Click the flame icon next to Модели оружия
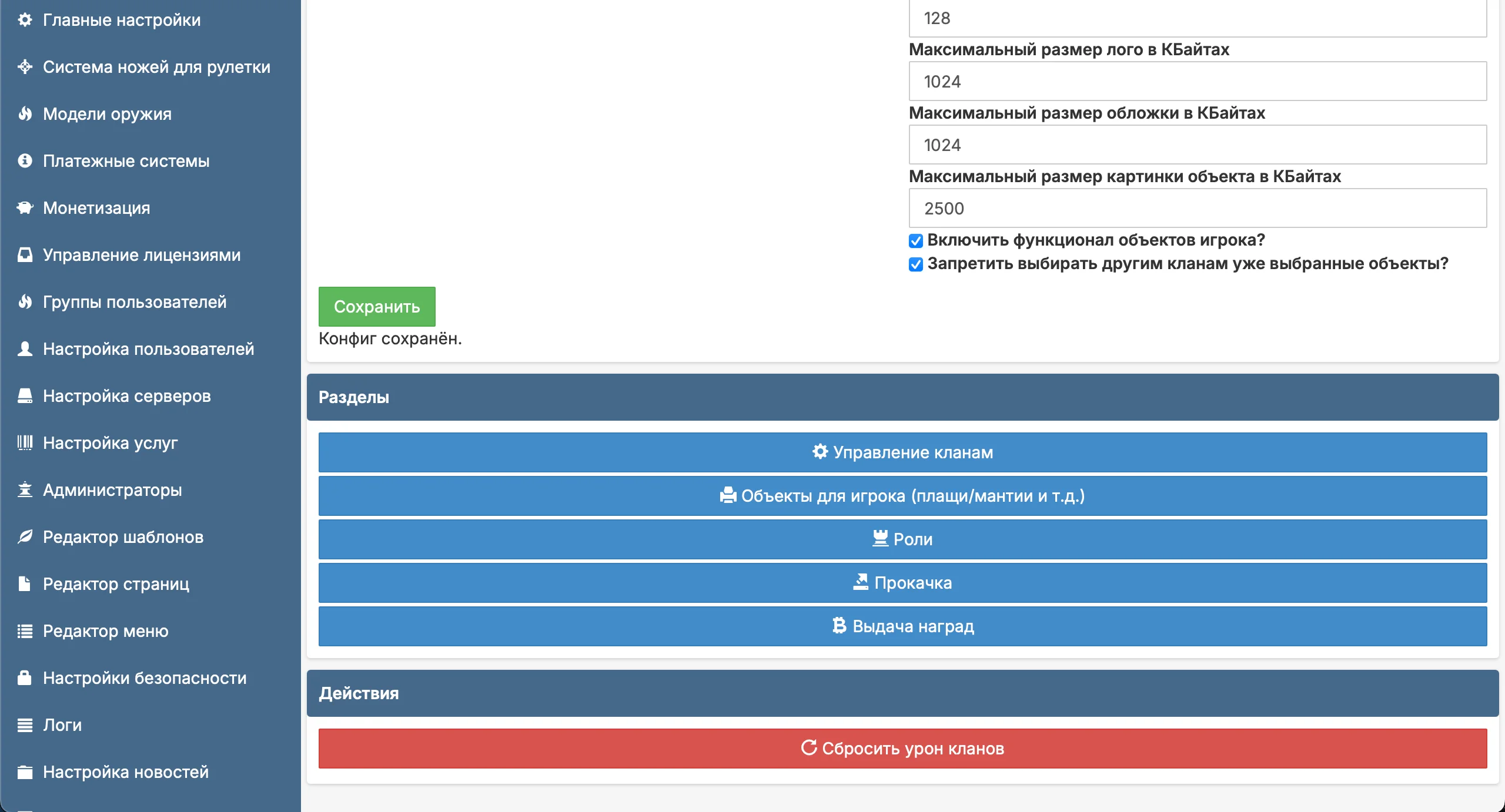Image resolution: width=1505 pixels, height=812 pixels. click(x=25, y=114)
